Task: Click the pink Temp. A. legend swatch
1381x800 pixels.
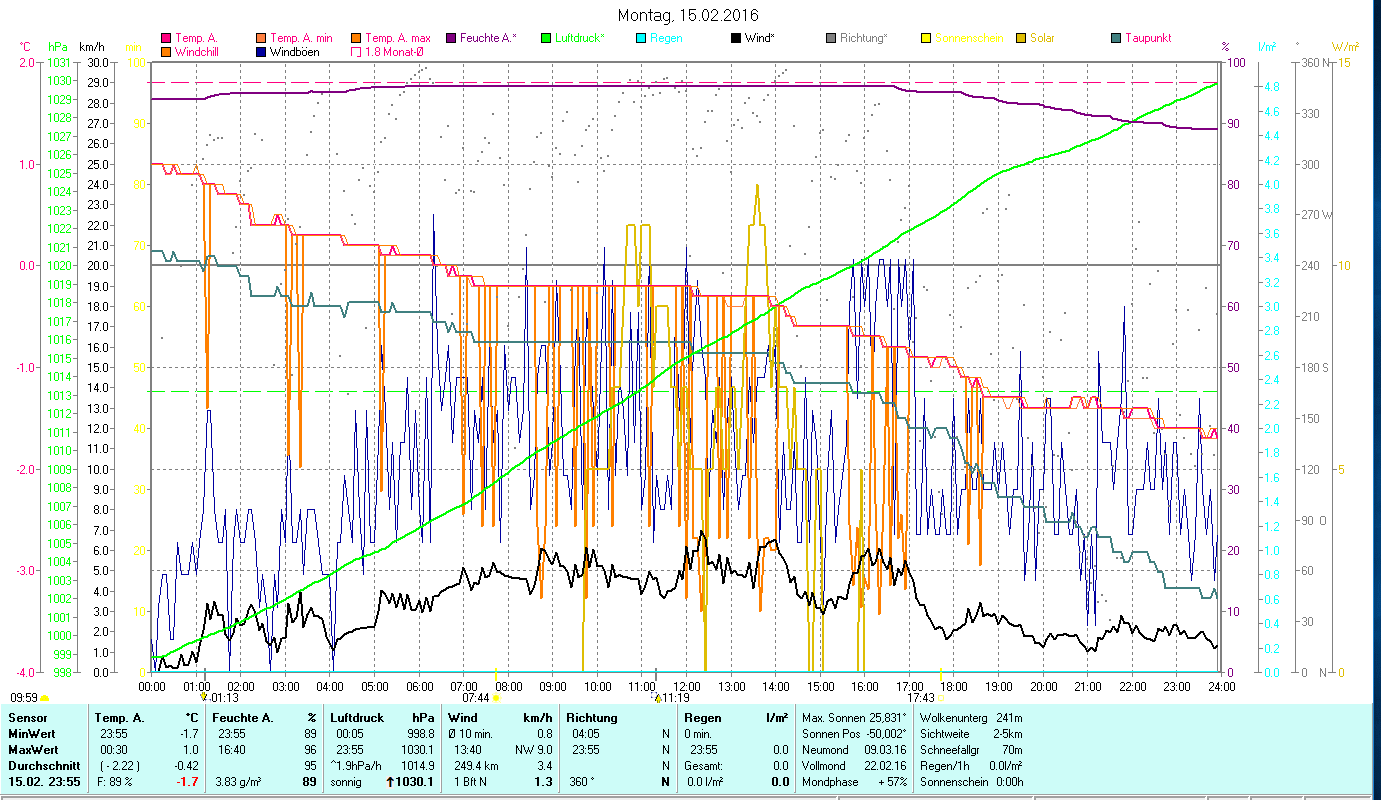Action: click(165, 38)
